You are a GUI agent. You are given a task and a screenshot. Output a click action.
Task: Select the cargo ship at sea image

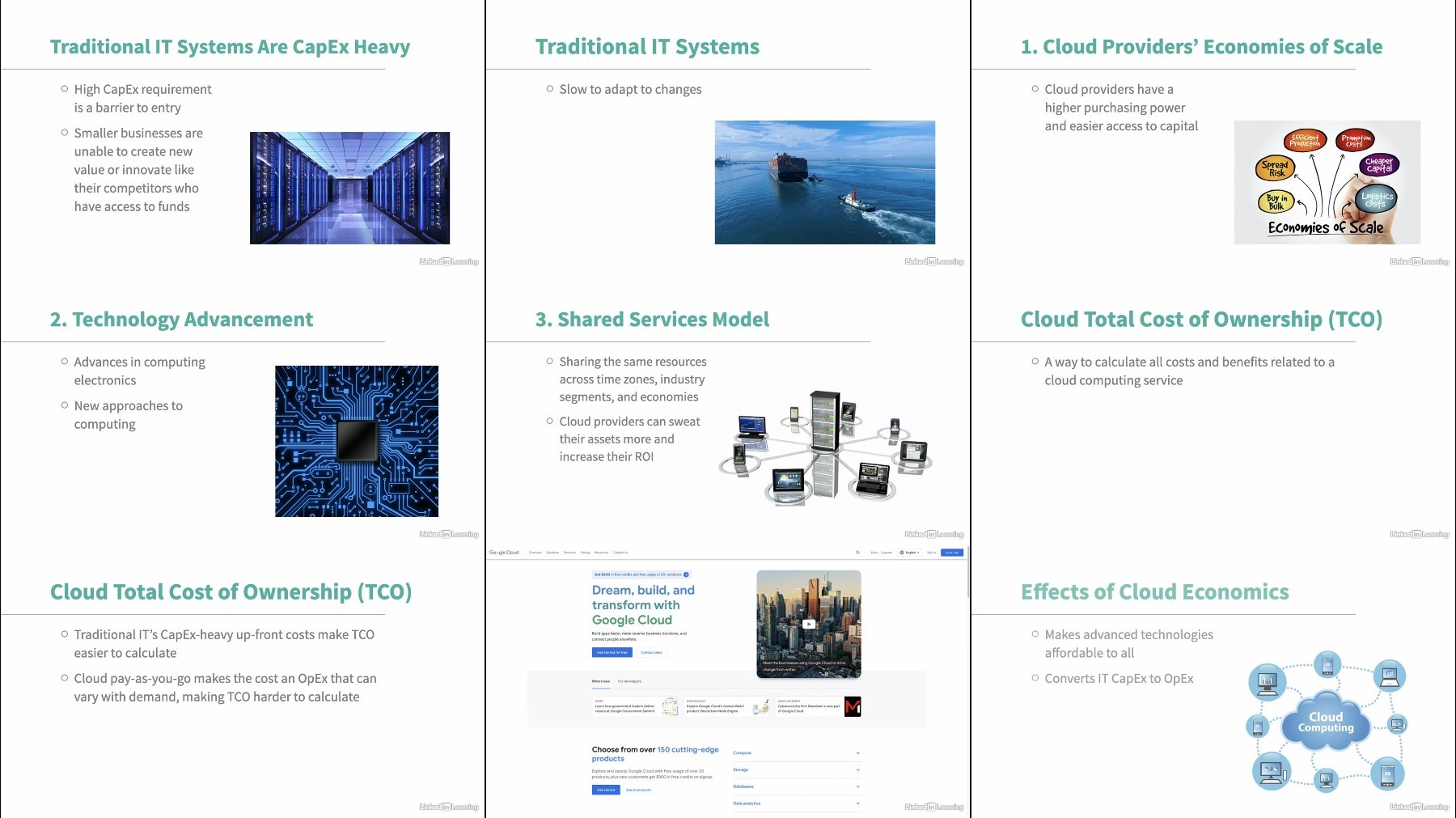pyautogui.click(x=825, y=182)
